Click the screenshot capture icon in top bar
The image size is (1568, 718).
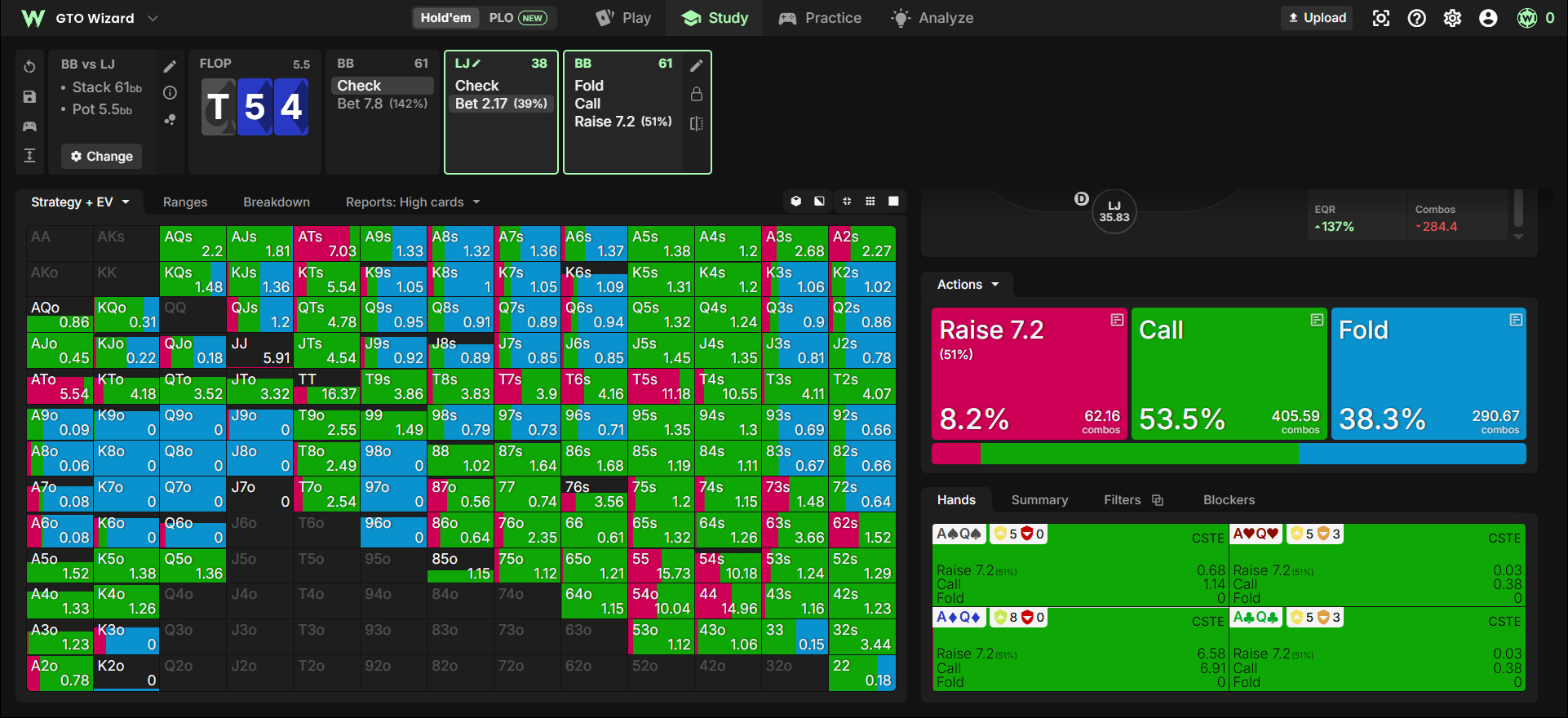click(1381, 18)
